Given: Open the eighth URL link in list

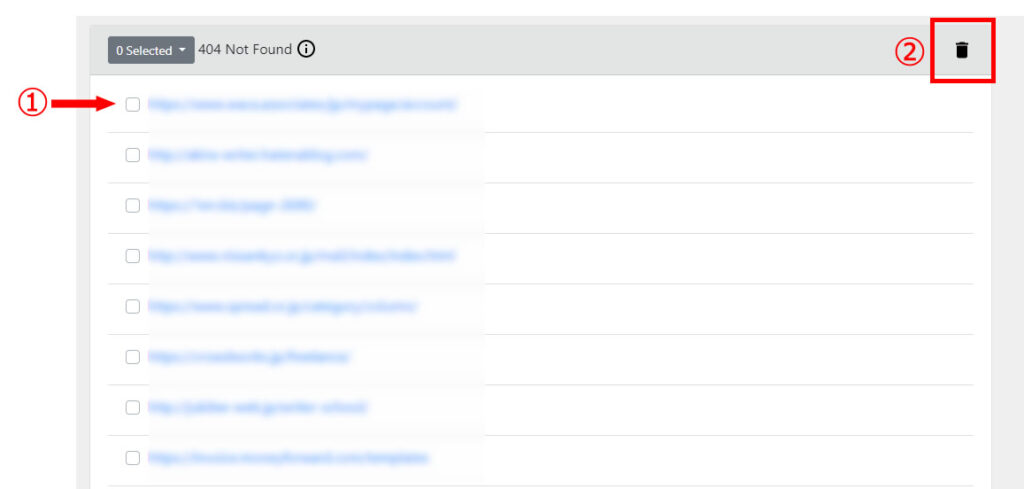Looking at the screenshot, I should coord(288,458).
